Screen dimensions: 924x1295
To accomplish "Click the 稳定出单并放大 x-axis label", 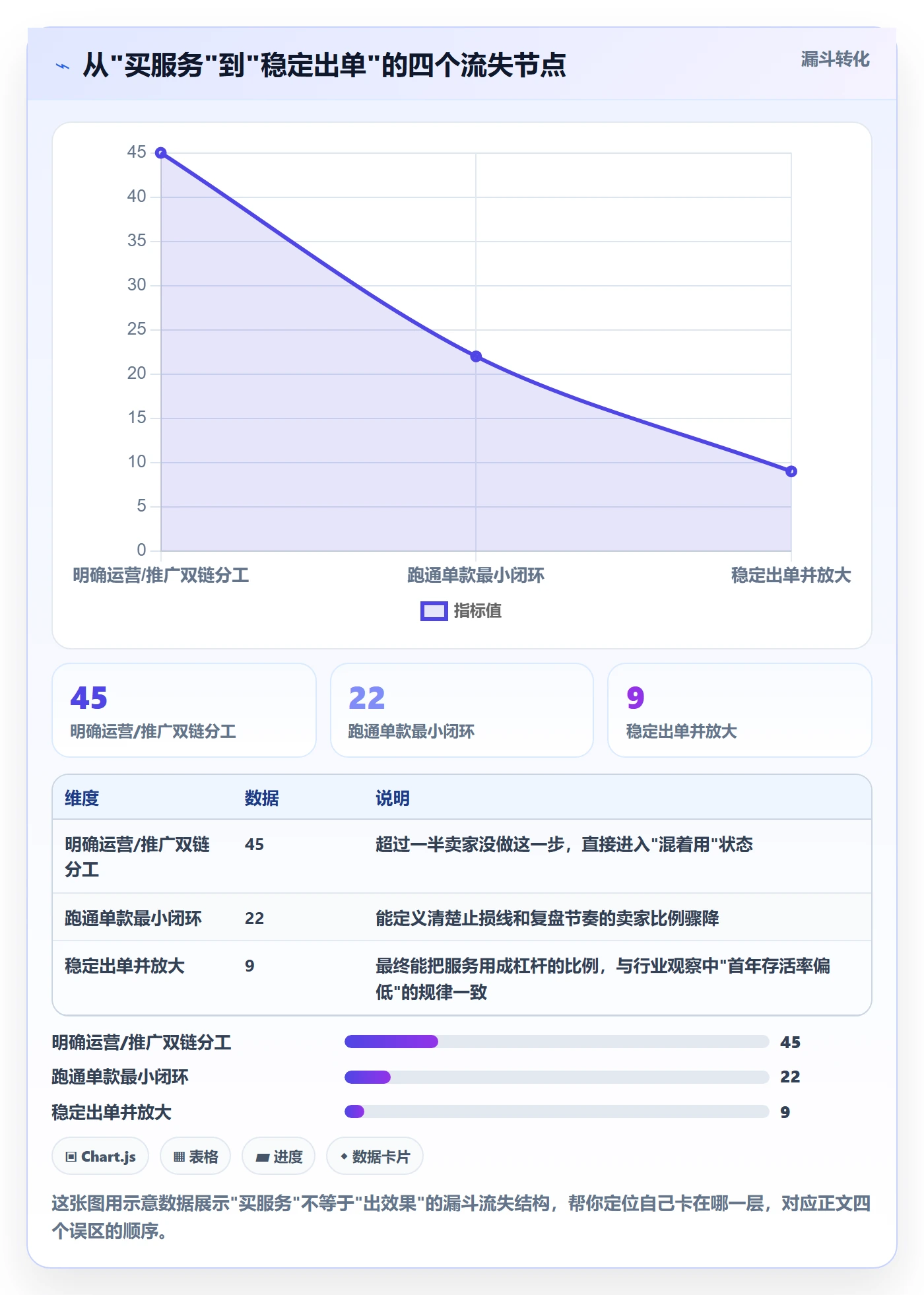I will pos(791,576).
